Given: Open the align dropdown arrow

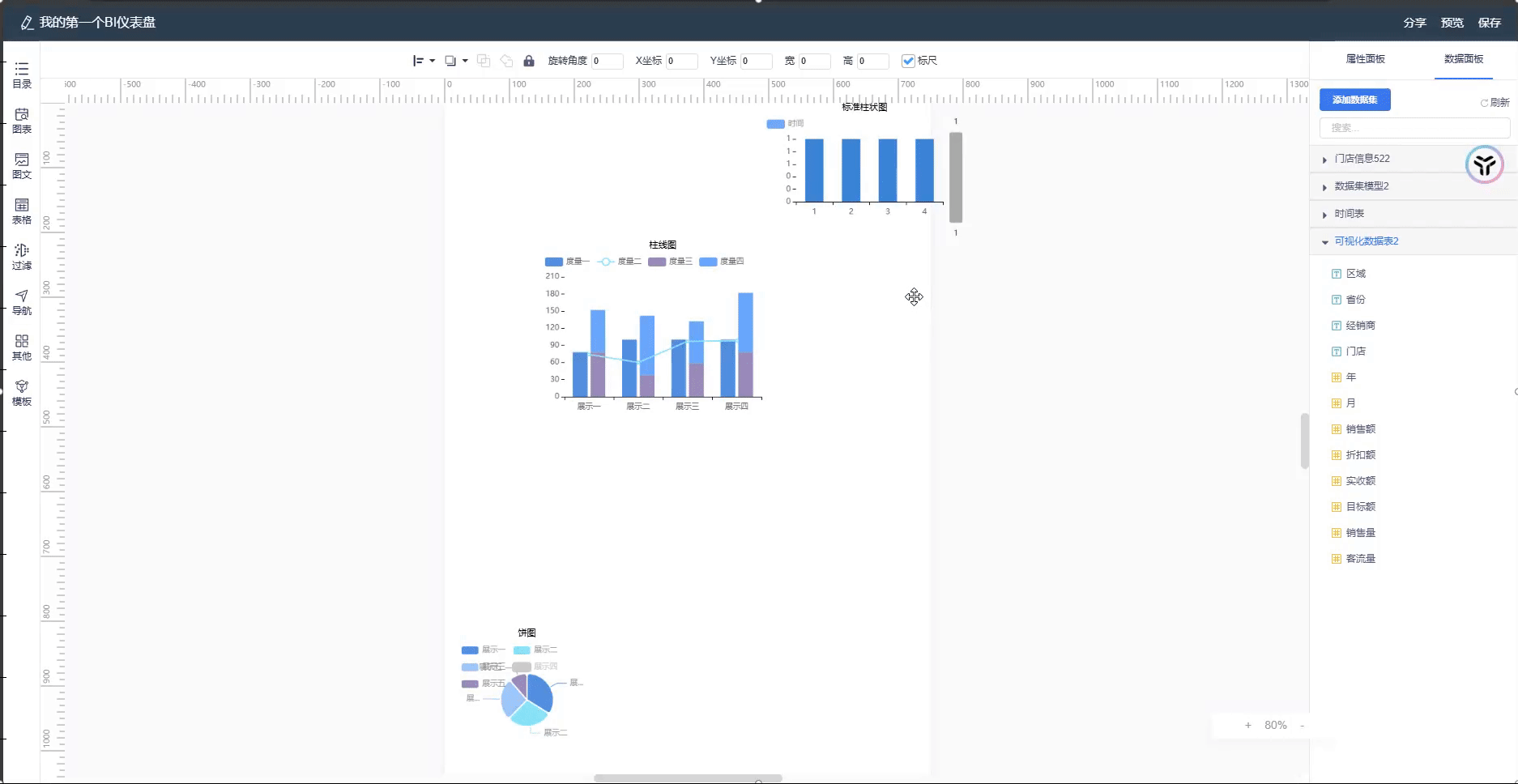Looking at the screenshot, I should (432, 61).
